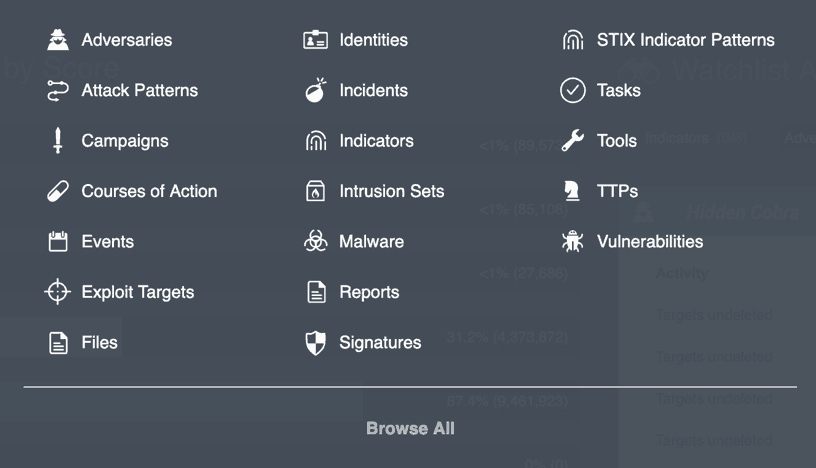Click the Signatures shield icon
The image size is (816, 468).
pos(315,343)
